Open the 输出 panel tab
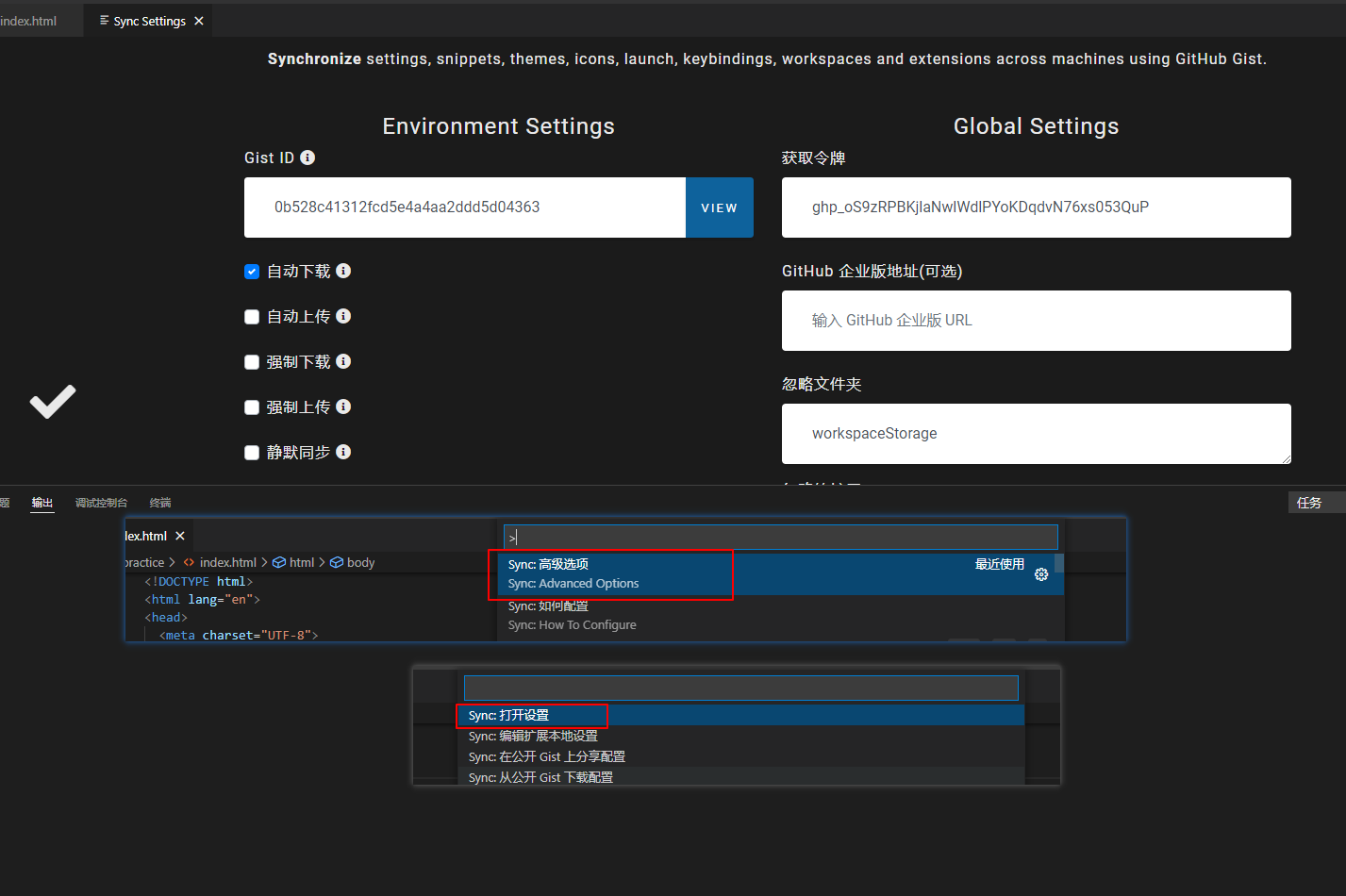 pos(42,503)
